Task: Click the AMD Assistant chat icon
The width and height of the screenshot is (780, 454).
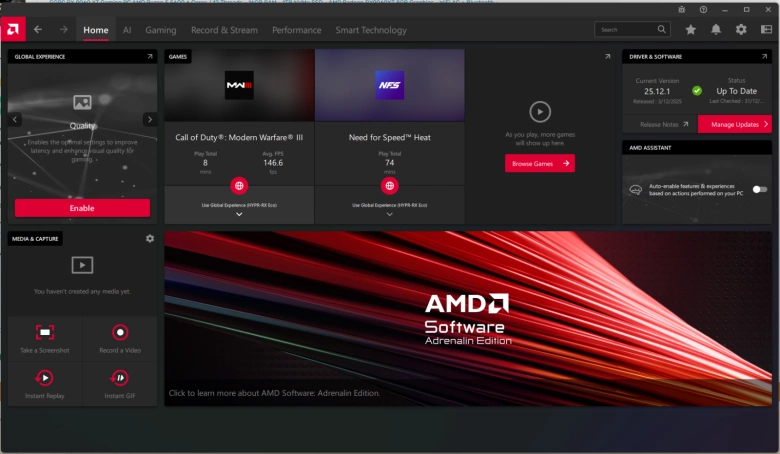Action: [635, 189]
